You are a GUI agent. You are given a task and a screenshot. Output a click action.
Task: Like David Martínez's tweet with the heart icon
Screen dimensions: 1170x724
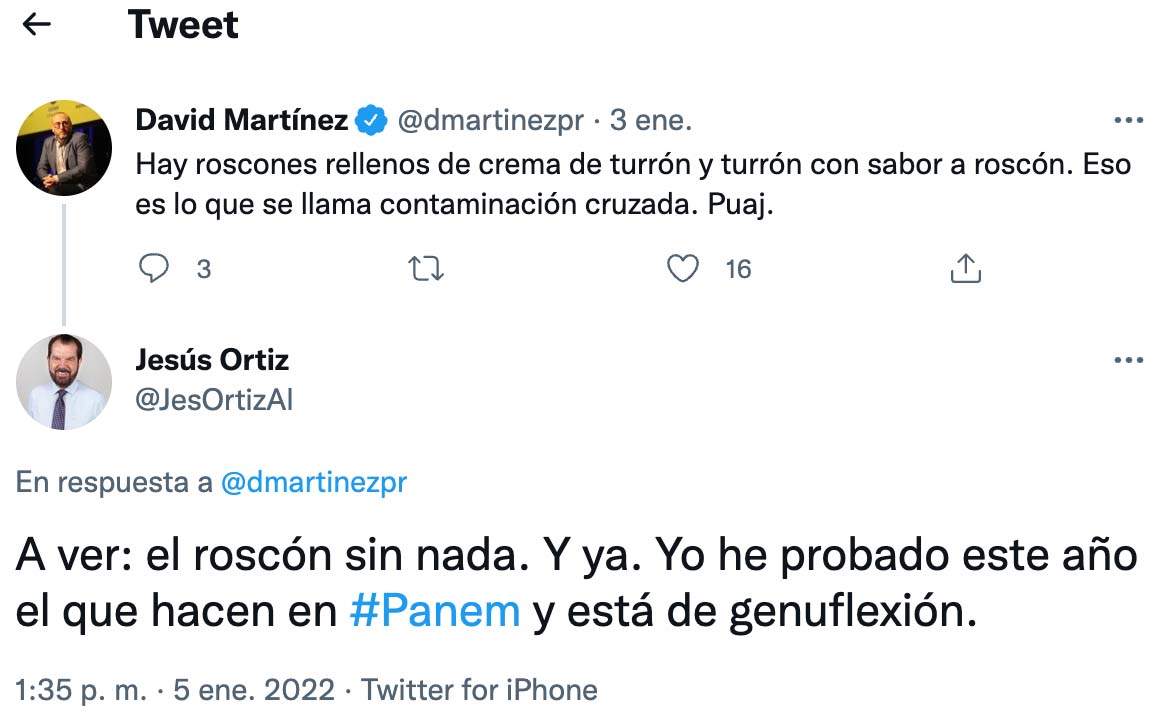click(x=682, y=268)
